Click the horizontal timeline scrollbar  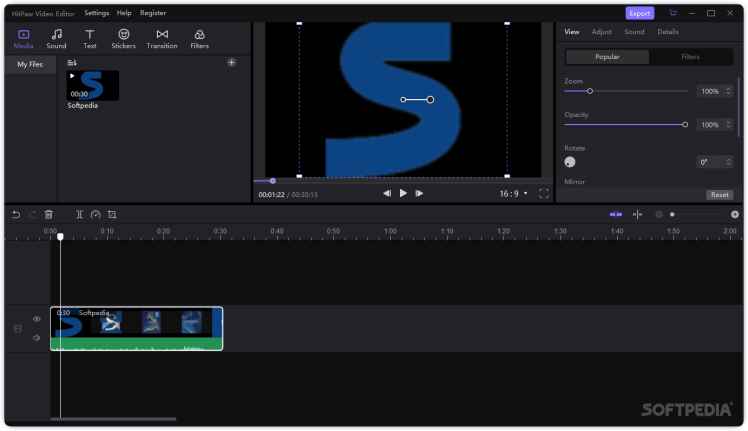(113, 420)
